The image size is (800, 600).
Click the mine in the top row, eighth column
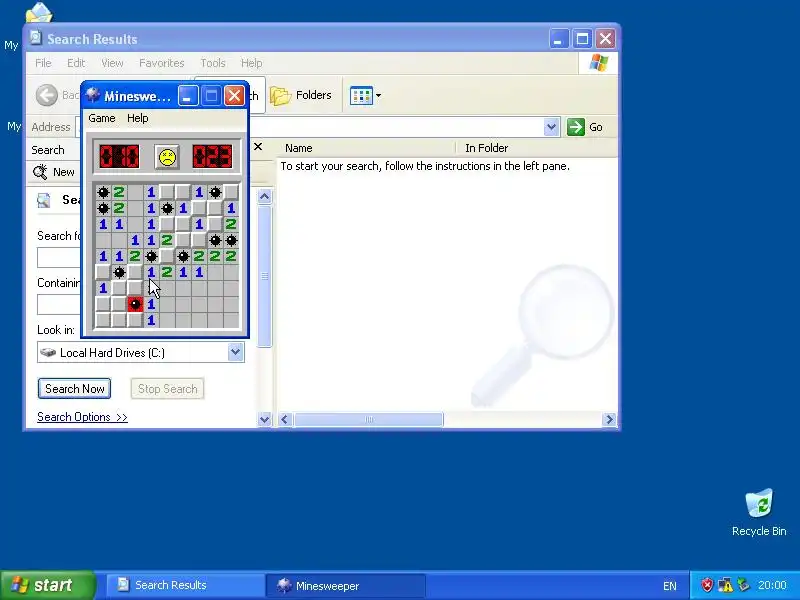[215, 192]
